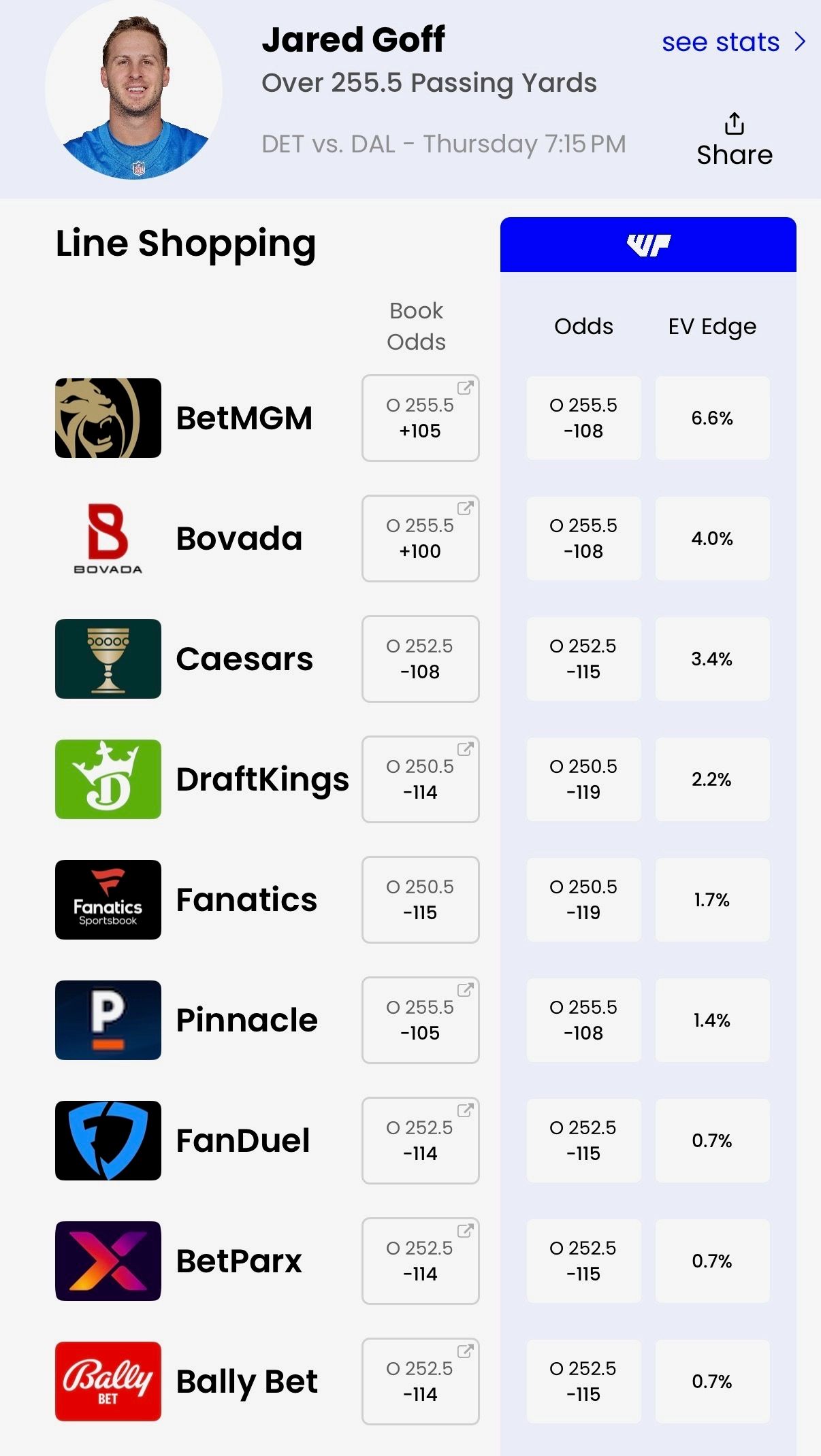
Task: Tap the BetMGM lion logo
Action: coord(108,418)
